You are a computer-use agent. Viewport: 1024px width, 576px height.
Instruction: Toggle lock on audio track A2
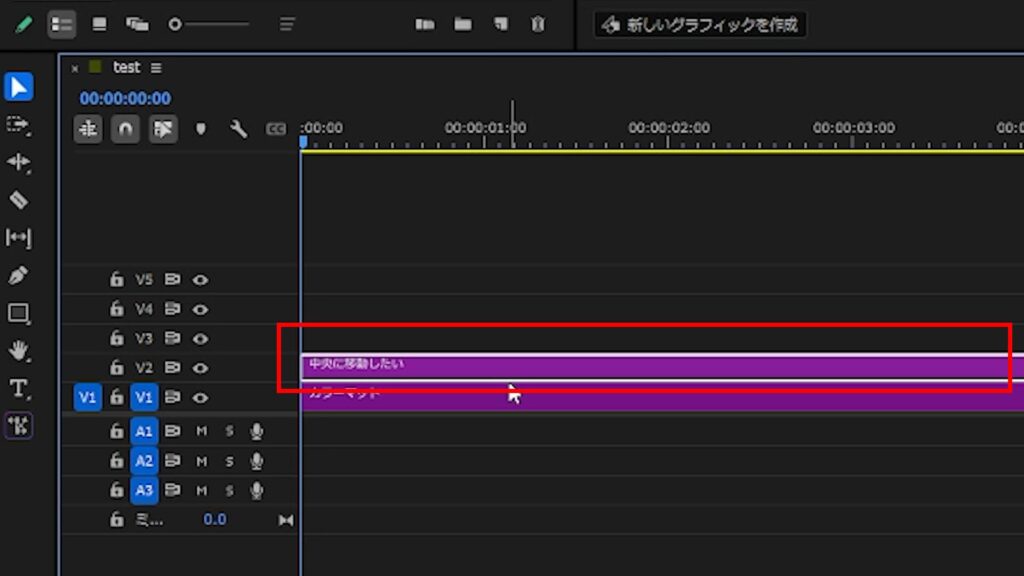116,461
